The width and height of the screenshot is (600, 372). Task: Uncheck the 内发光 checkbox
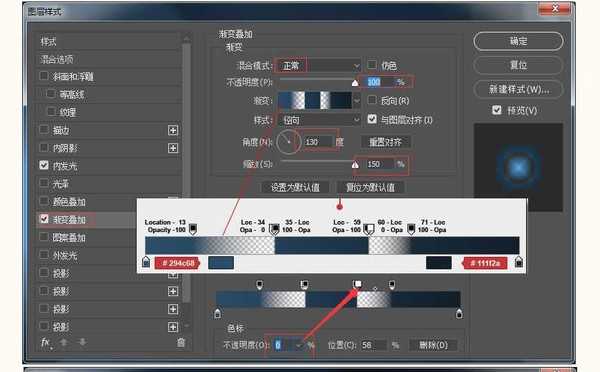44,165
